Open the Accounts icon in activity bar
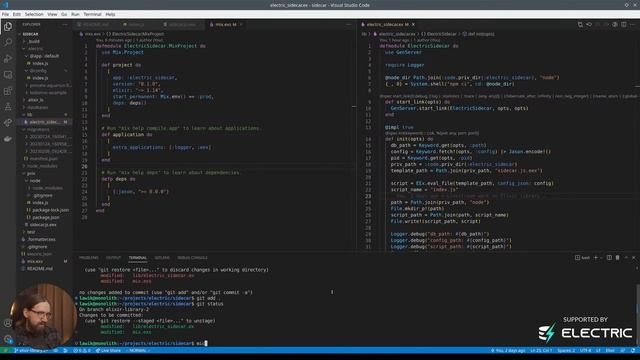640x360 pixels. (x=8, y=323)
